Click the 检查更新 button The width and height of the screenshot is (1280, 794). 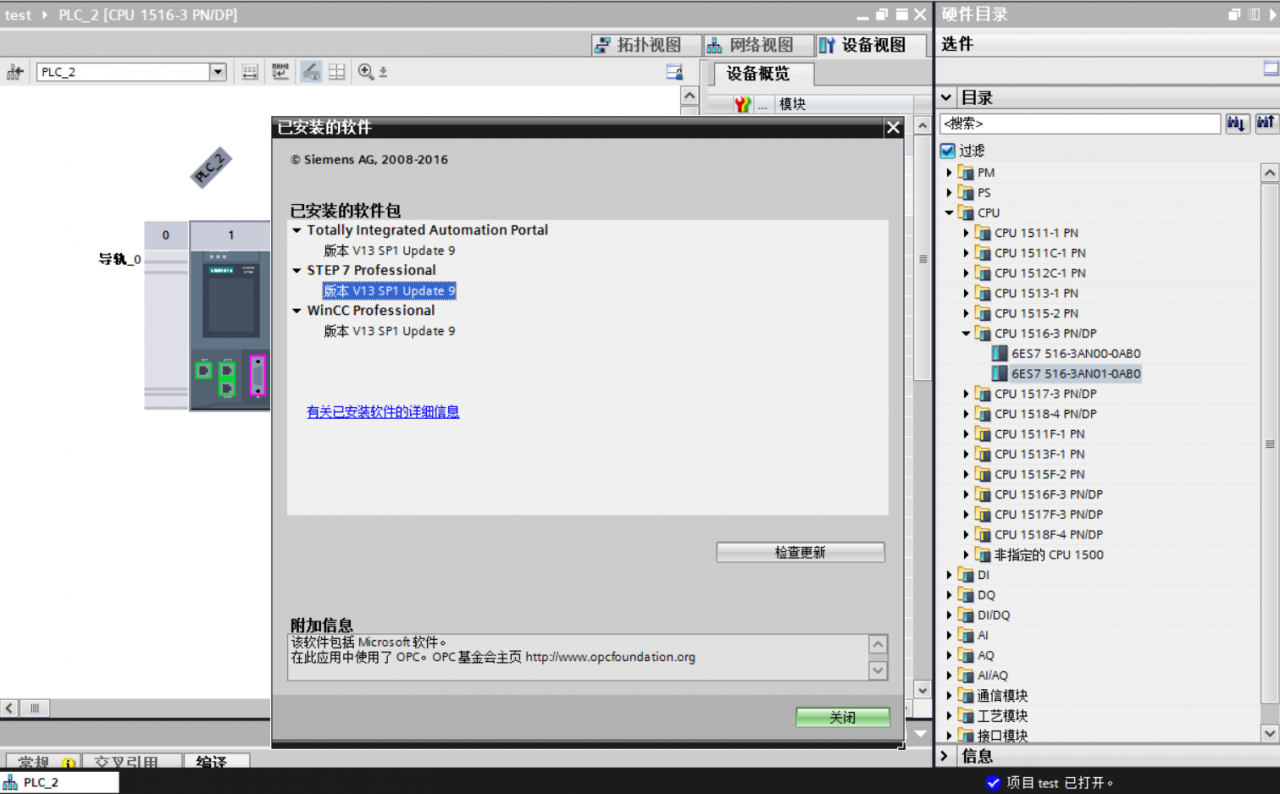800,552
